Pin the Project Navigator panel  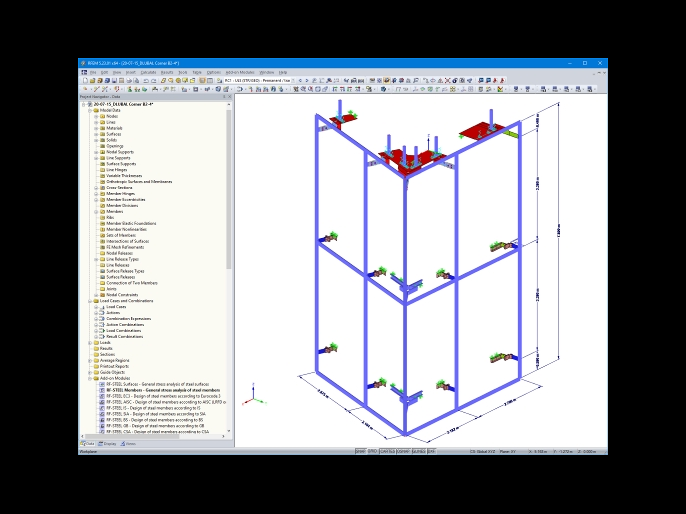[224, 97]
